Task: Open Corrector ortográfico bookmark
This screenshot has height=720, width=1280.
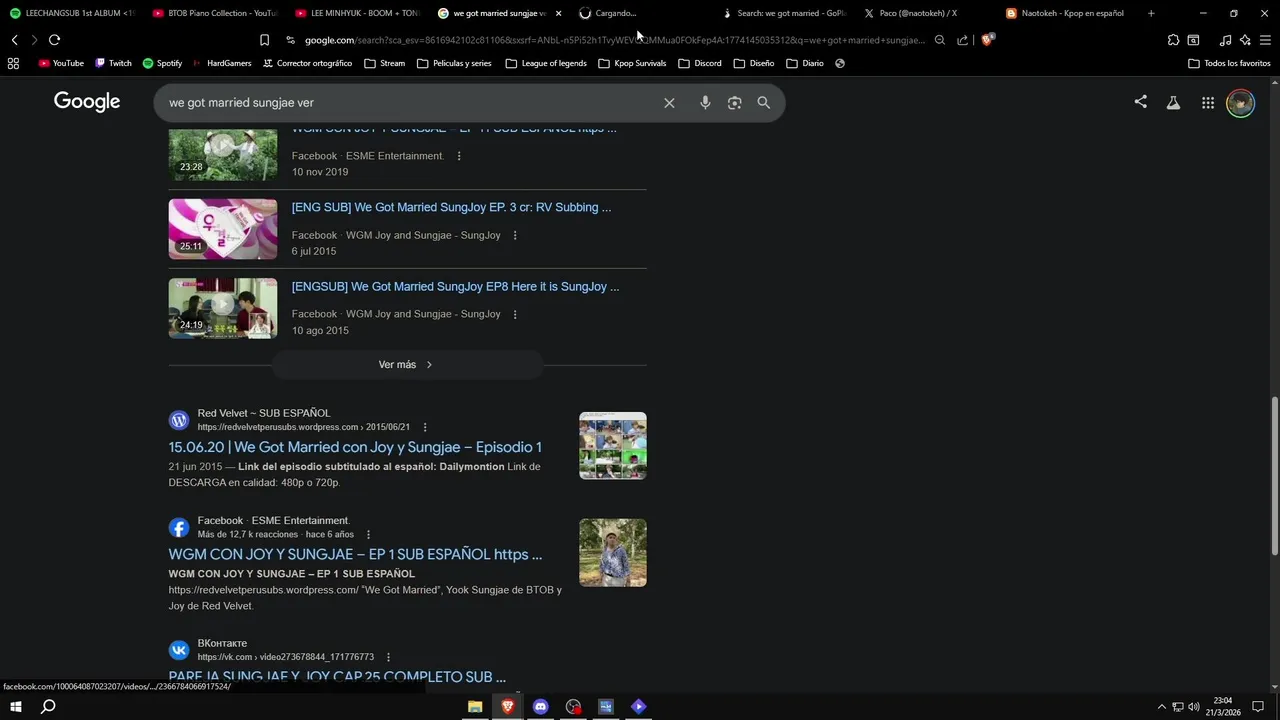Action: 307,63
